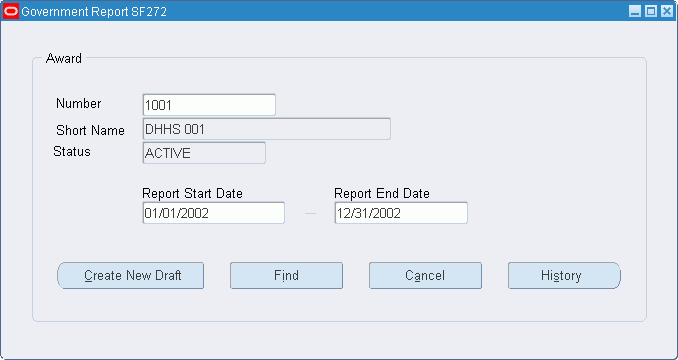678x360 pixels.
Task: Minimize the Government Report SF272 window
Action: (x=635, y=11)
